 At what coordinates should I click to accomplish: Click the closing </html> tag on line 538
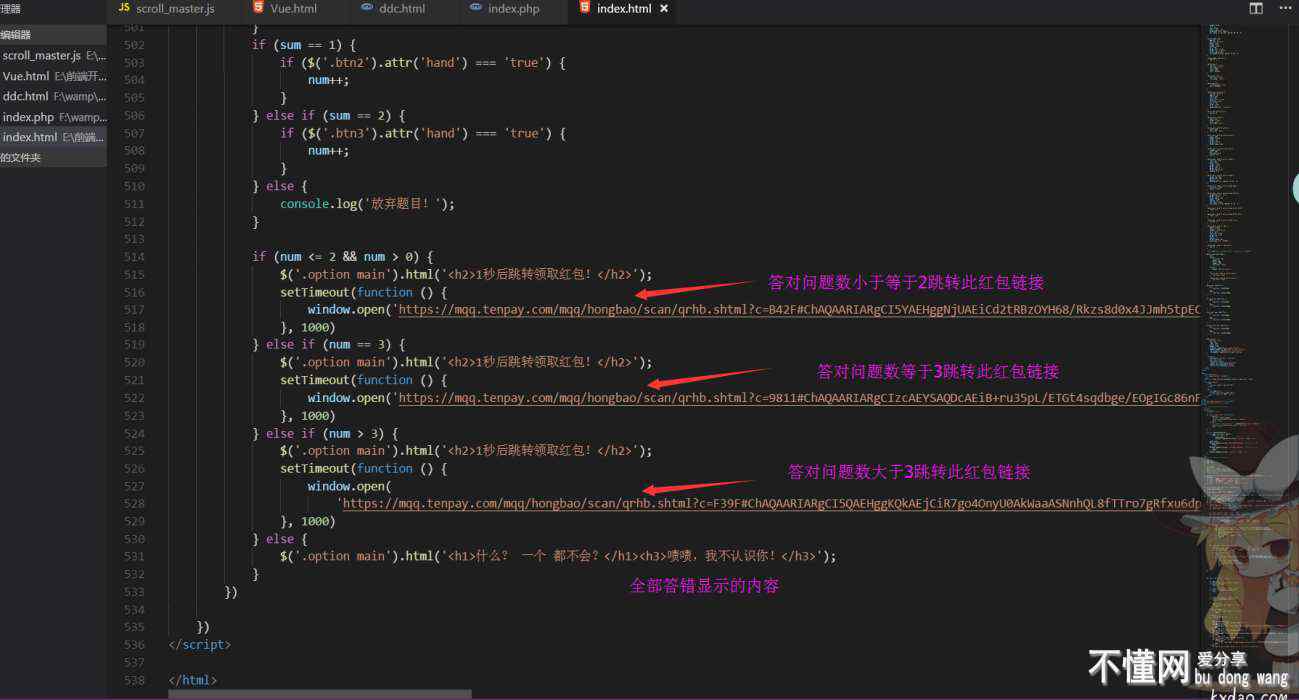pos(192,681)
